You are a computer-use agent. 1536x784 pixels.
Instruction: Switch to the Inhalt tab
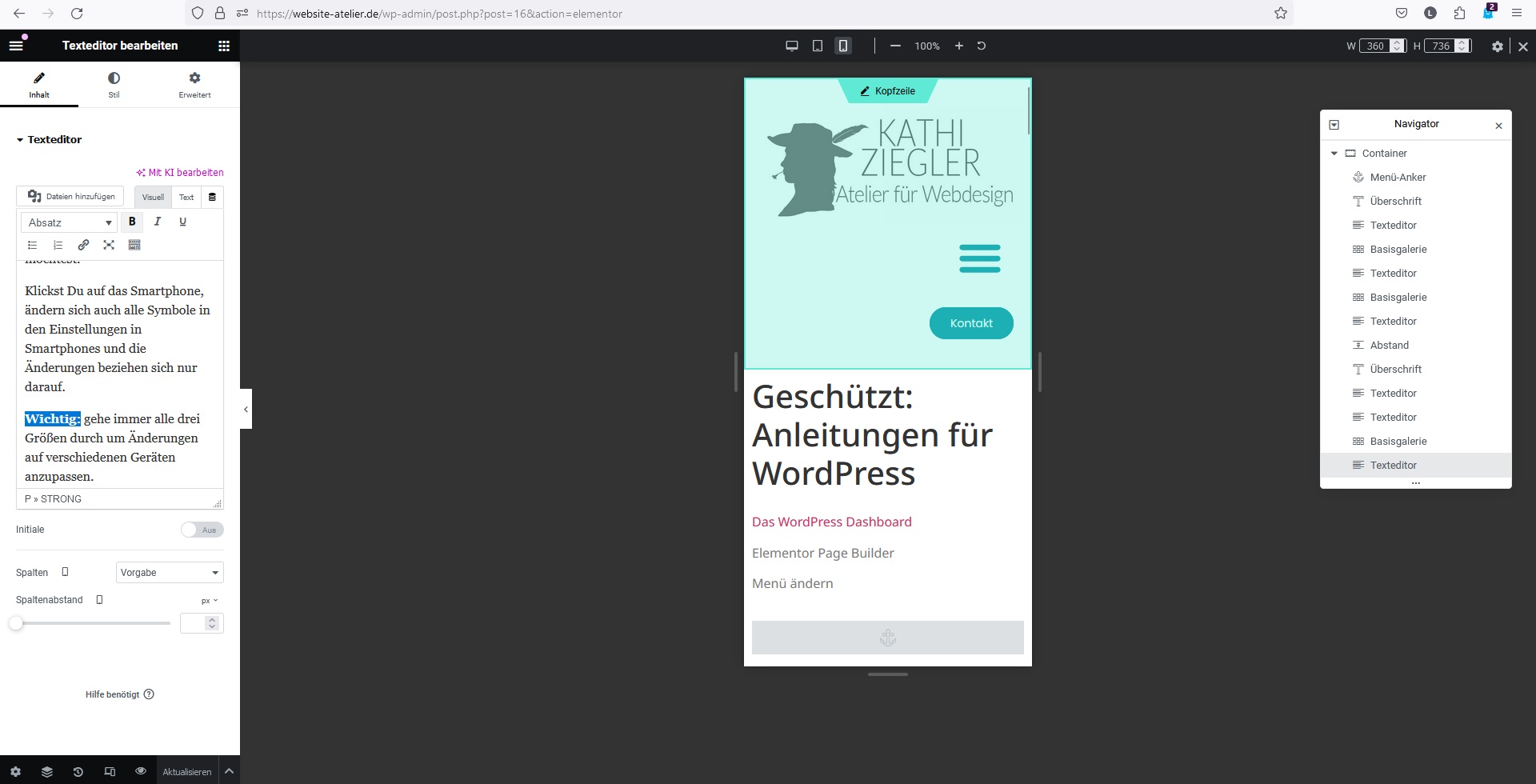click(39, 84)
